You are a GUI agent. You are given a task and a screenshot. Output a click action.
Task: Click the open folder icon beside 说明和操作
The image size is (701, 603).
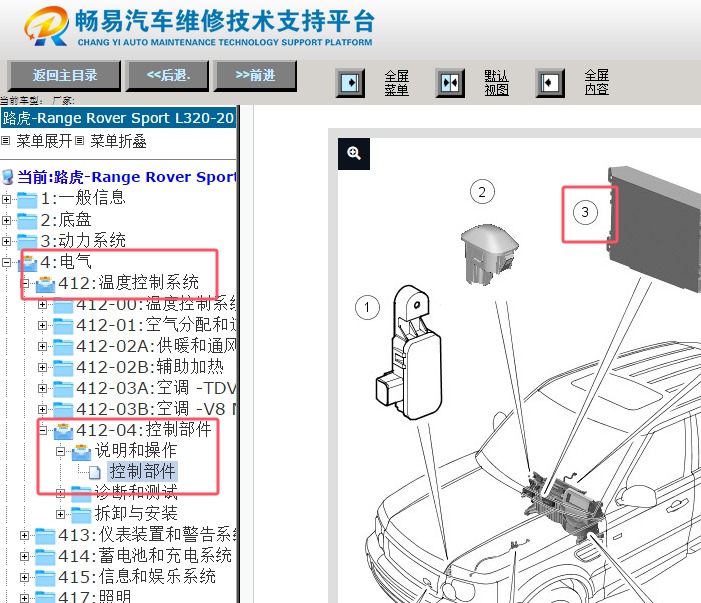[81, 452]
